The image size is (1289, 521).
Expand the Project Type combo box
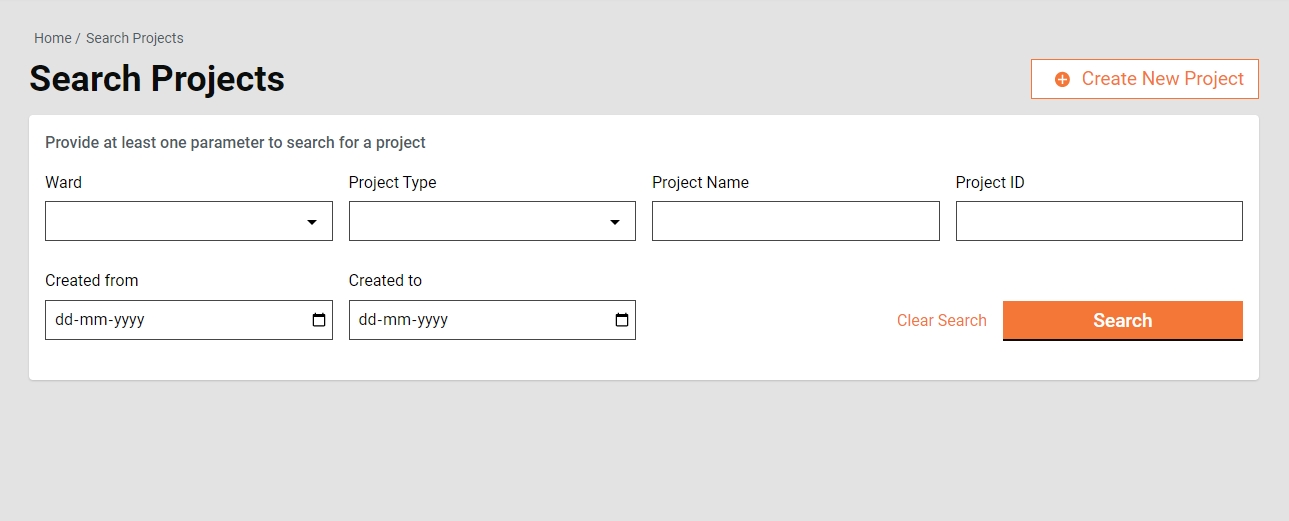[478, 221]
